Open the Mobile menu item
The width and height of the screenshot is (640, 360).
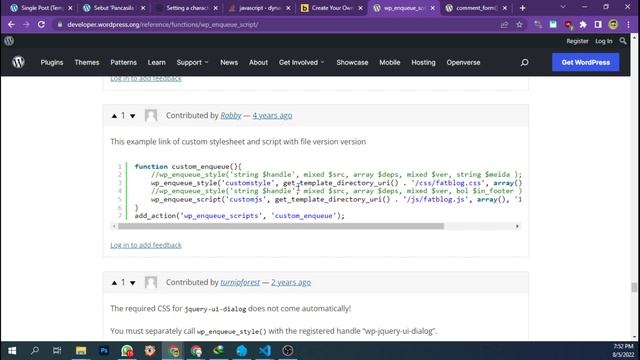(390, 62)
